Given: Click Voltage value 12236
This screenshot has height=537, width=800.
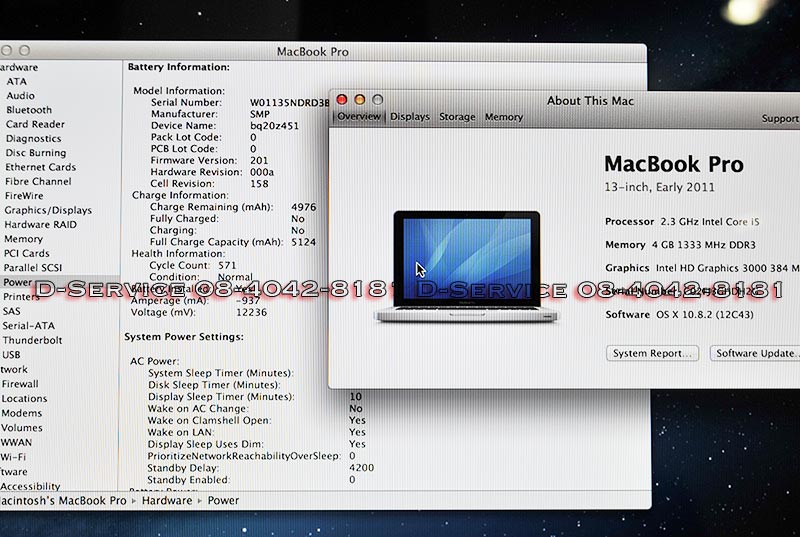Looking at the screenshot, I should click(251, 312).
